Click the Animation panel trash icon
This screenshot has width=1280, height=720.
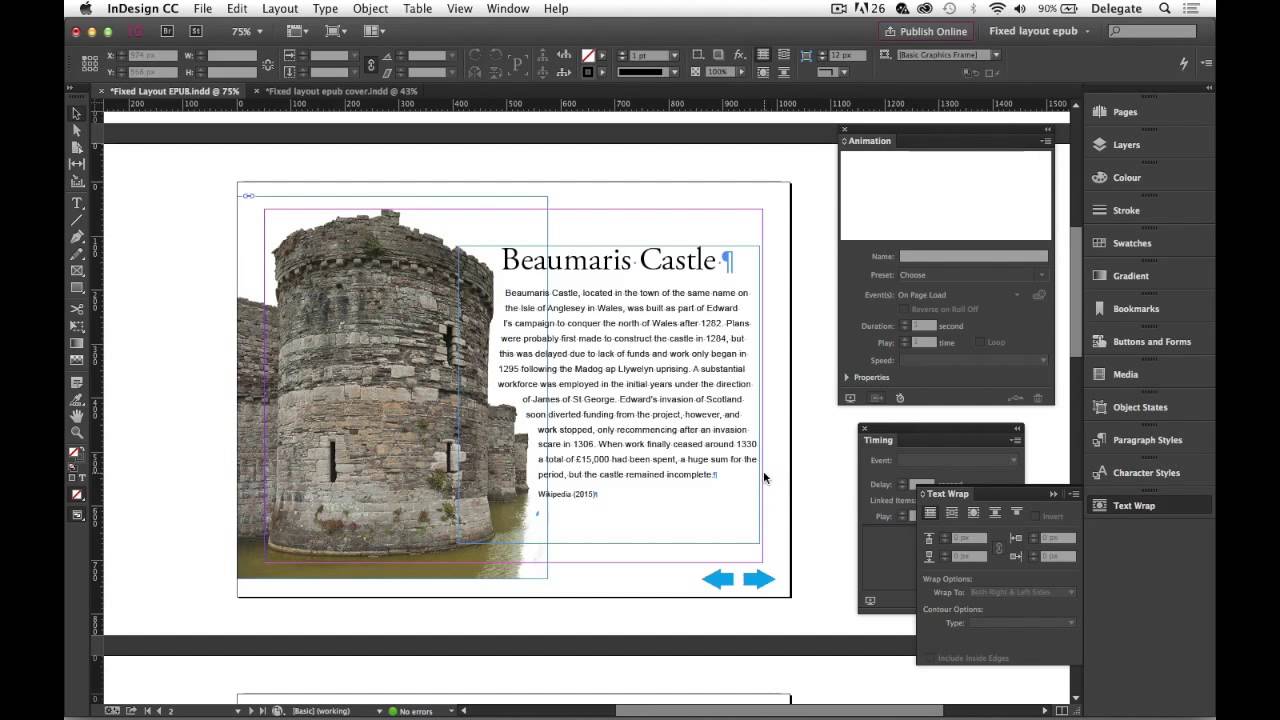(x=1038, y=398)
